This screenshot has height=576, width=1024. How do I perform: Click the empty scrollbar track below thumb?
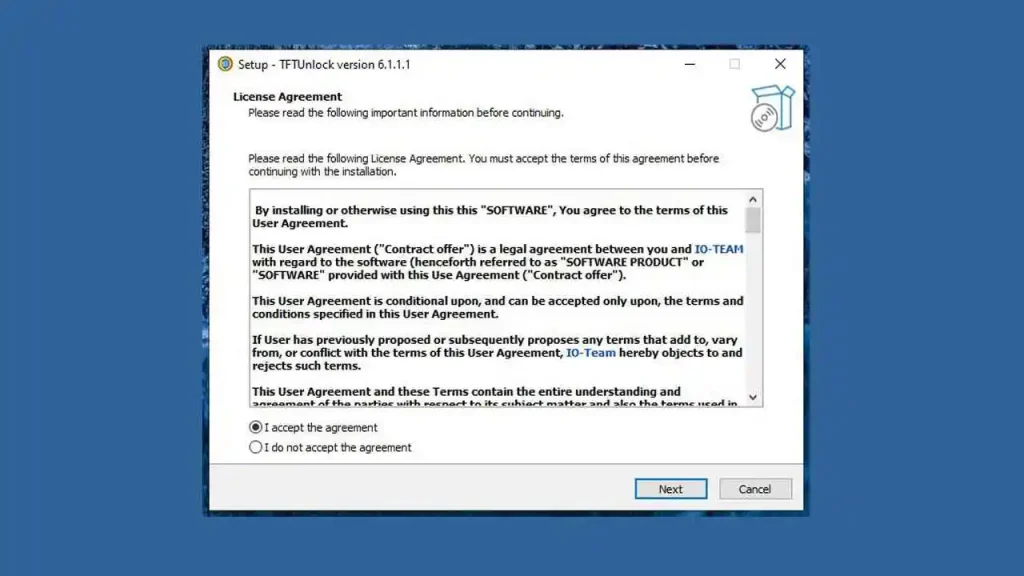coord(753,311)
